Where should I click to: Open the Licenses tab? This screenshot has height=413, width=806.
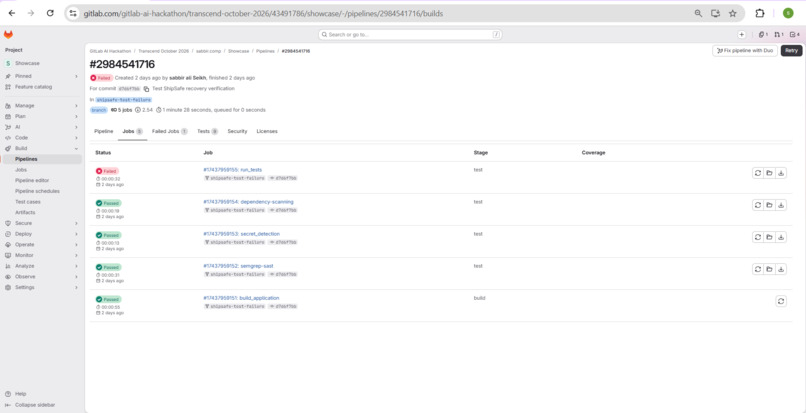pyautogui.click(x=267, y=132)
